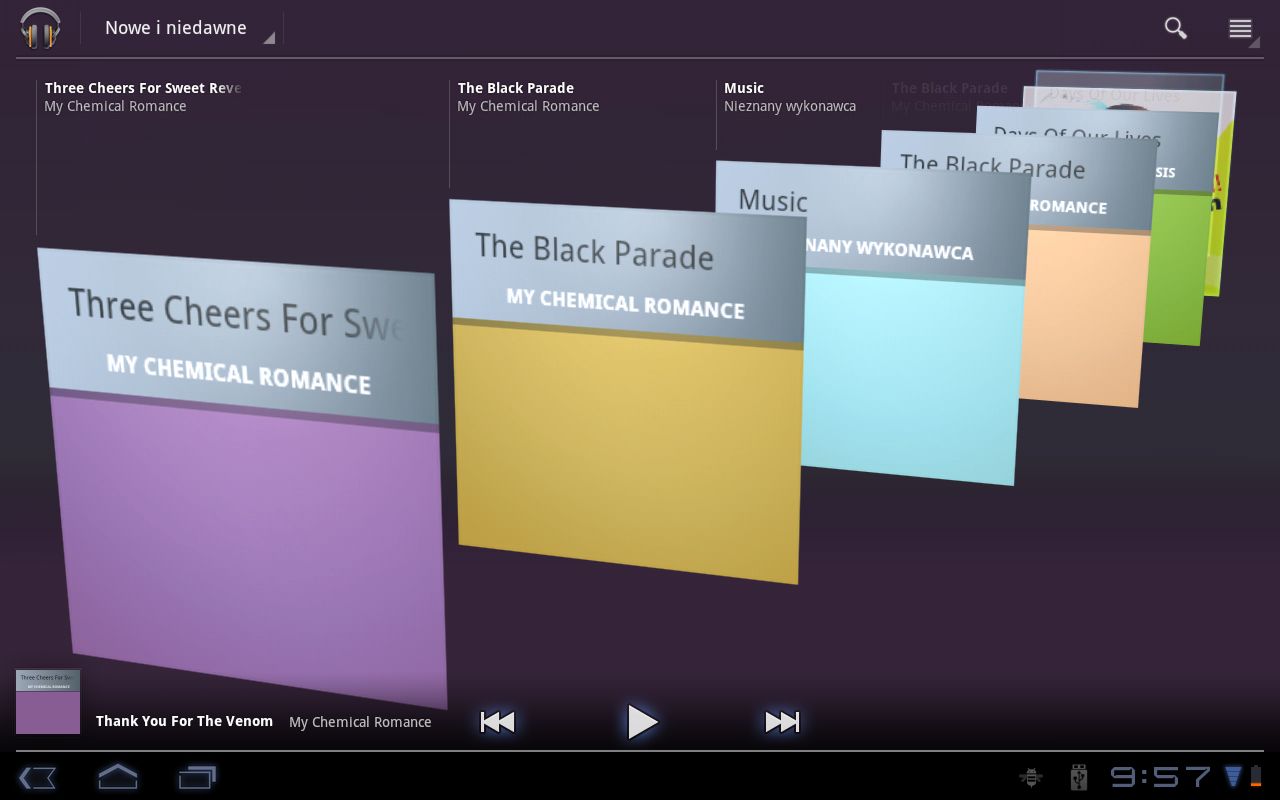
Task: Select "The Black Parade" header label at top
Action: (x=515, y=88)
